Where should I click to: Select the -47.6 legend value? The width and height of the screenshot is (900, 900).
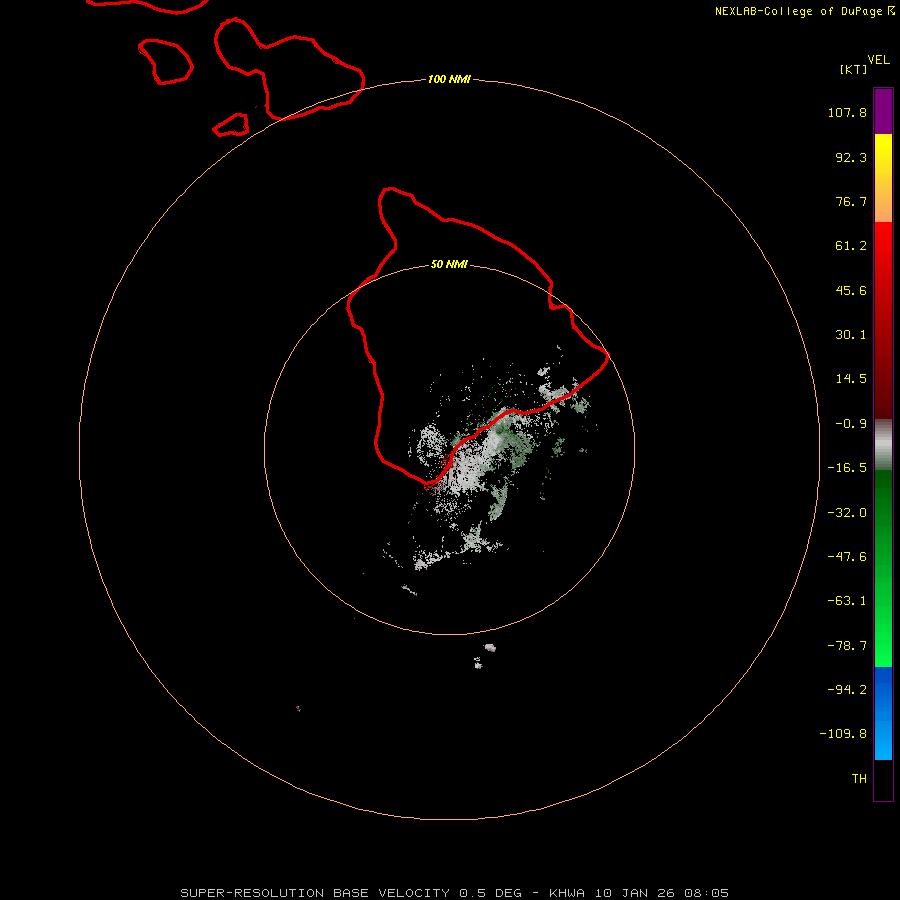click(x=847, y=557)
